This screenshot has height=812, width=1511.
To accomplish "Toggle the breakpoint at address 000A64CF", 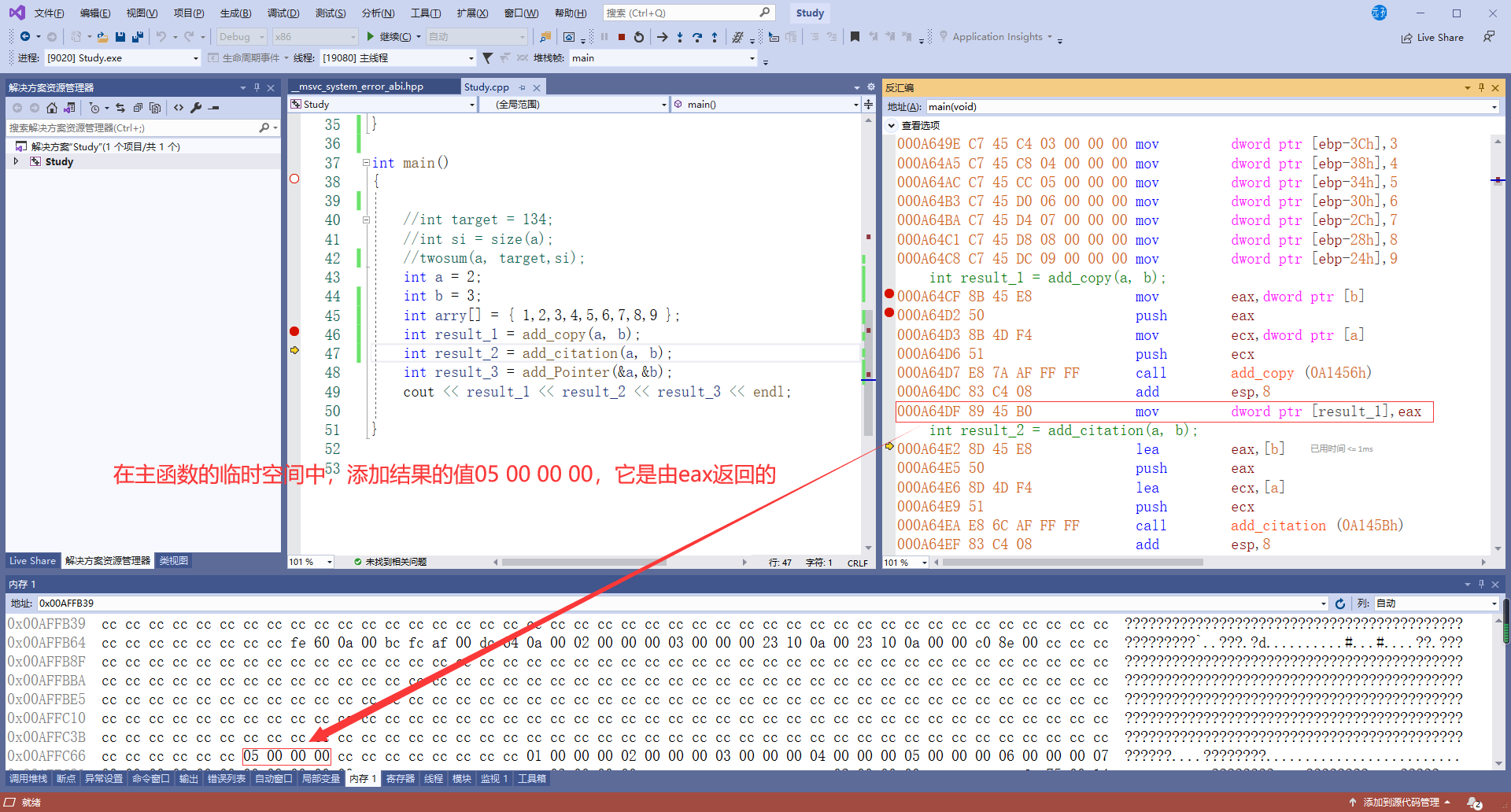I will (x=889, y=294).
